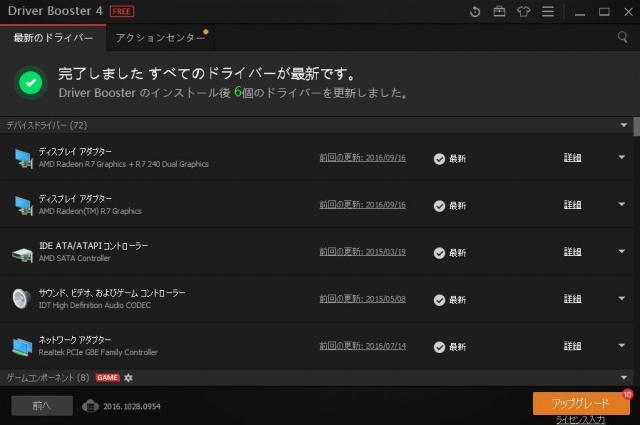This screenshot has height=425, width=640.
Task: Click the FREE edition badge
Action: tap(122, 11)
